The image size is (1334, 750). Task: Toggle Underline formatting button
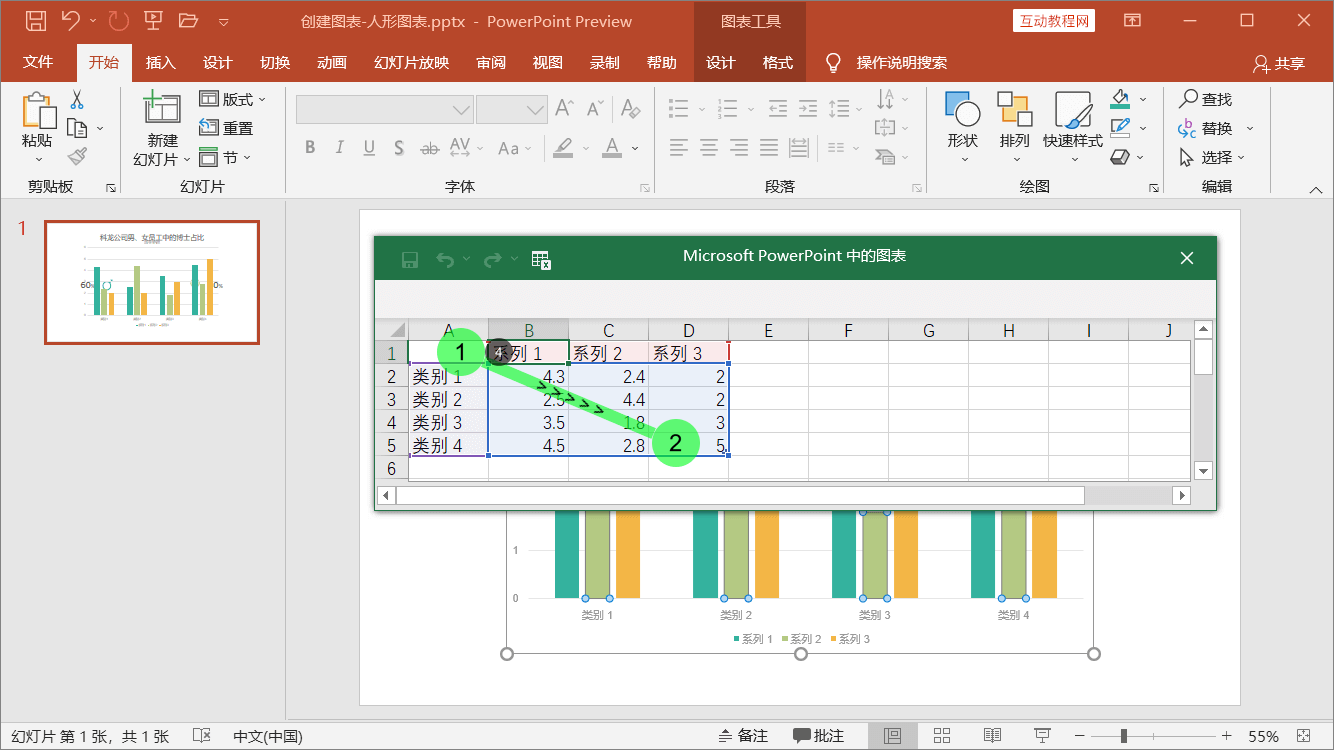click(369, 148)
